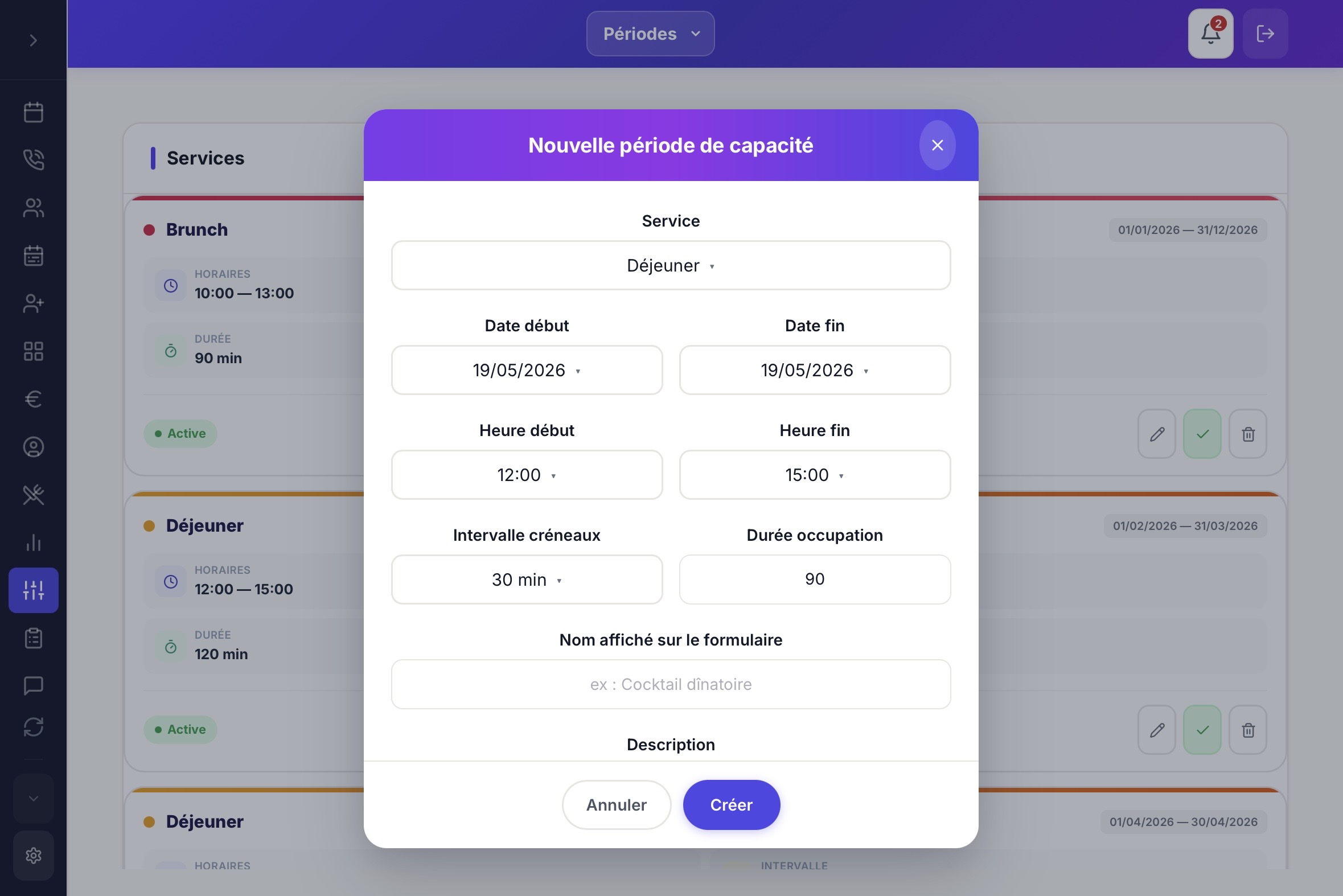Open the Heure début 12:00 dropdown

(x=527, y=475)
